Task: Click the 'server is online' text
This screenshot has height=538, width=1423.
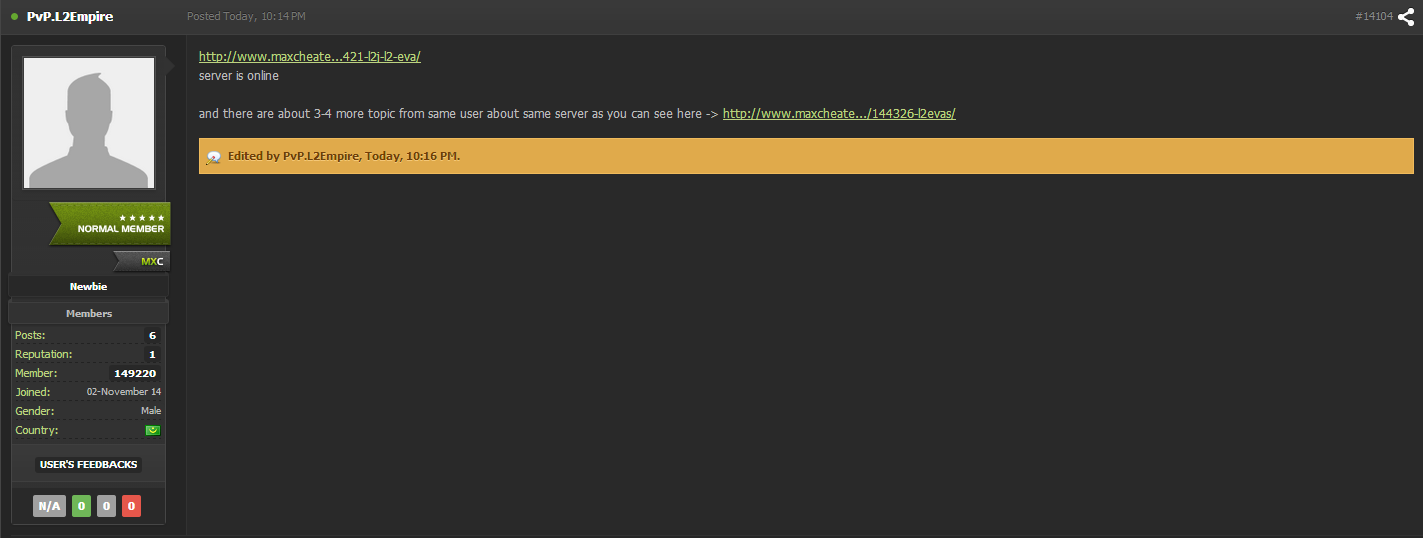Action: (x=239, y=76)
